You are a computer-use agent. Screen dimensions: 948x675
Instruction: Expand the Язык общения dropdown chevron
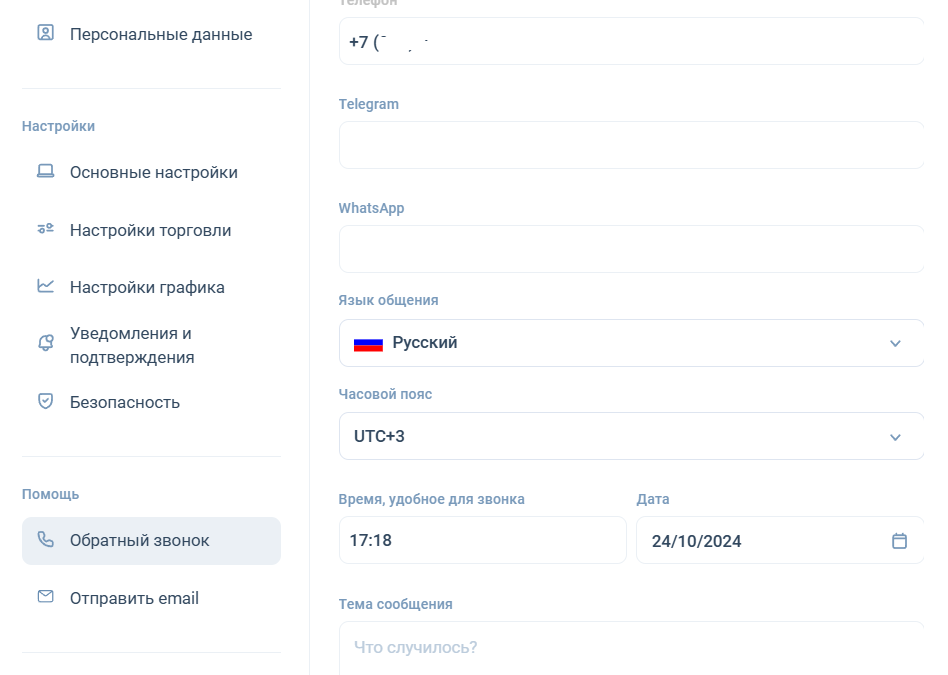[895, 343]
